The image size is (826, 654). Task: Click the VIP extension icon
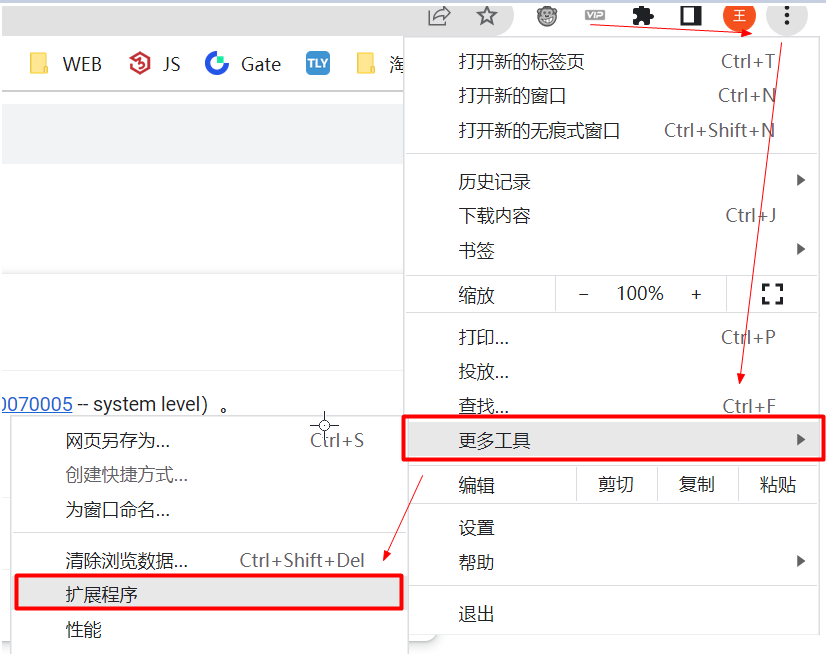point(595,15)
